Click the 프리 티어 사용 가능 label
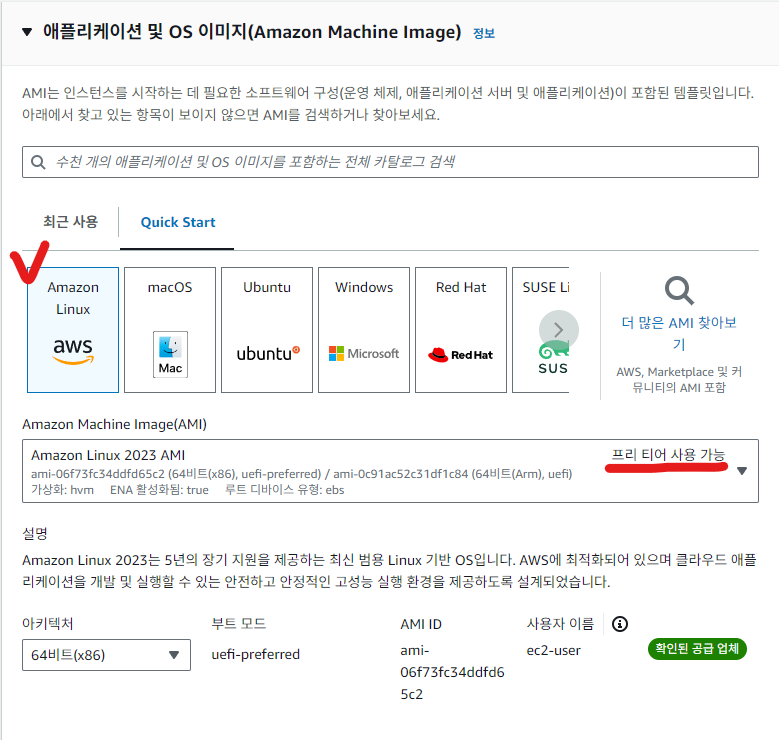 pos(668,454)
